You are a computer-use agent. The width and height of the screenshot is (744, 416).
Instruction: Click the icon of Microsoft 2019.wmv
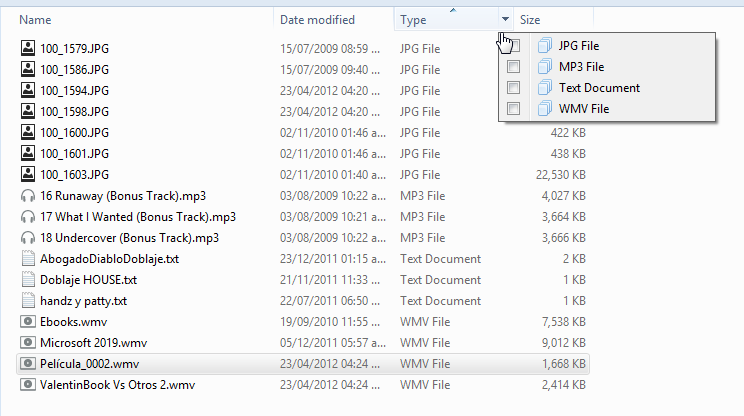pyautogui.click(x=28, y=343)
